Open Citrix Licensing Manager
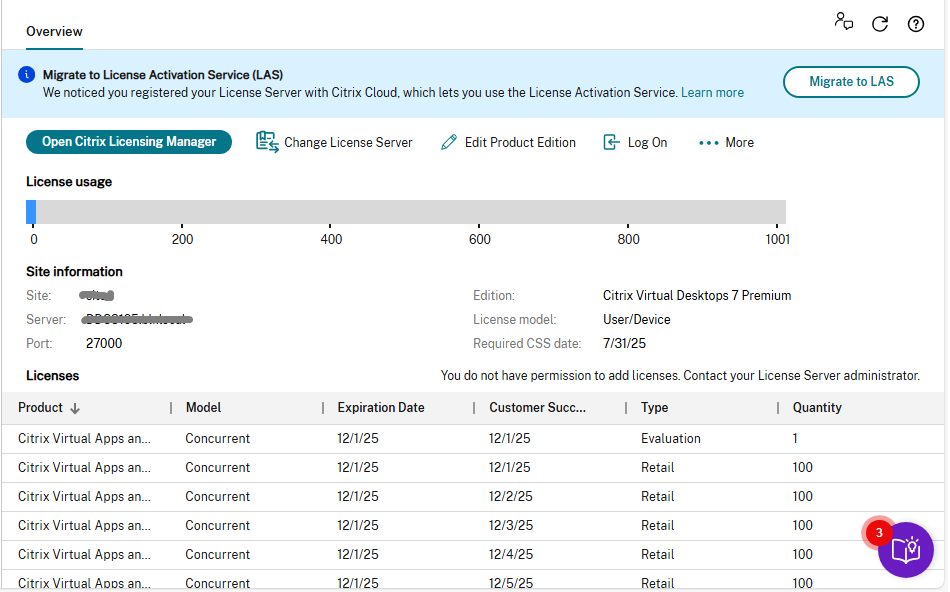The image size is (950, 592). pos(128,142)
